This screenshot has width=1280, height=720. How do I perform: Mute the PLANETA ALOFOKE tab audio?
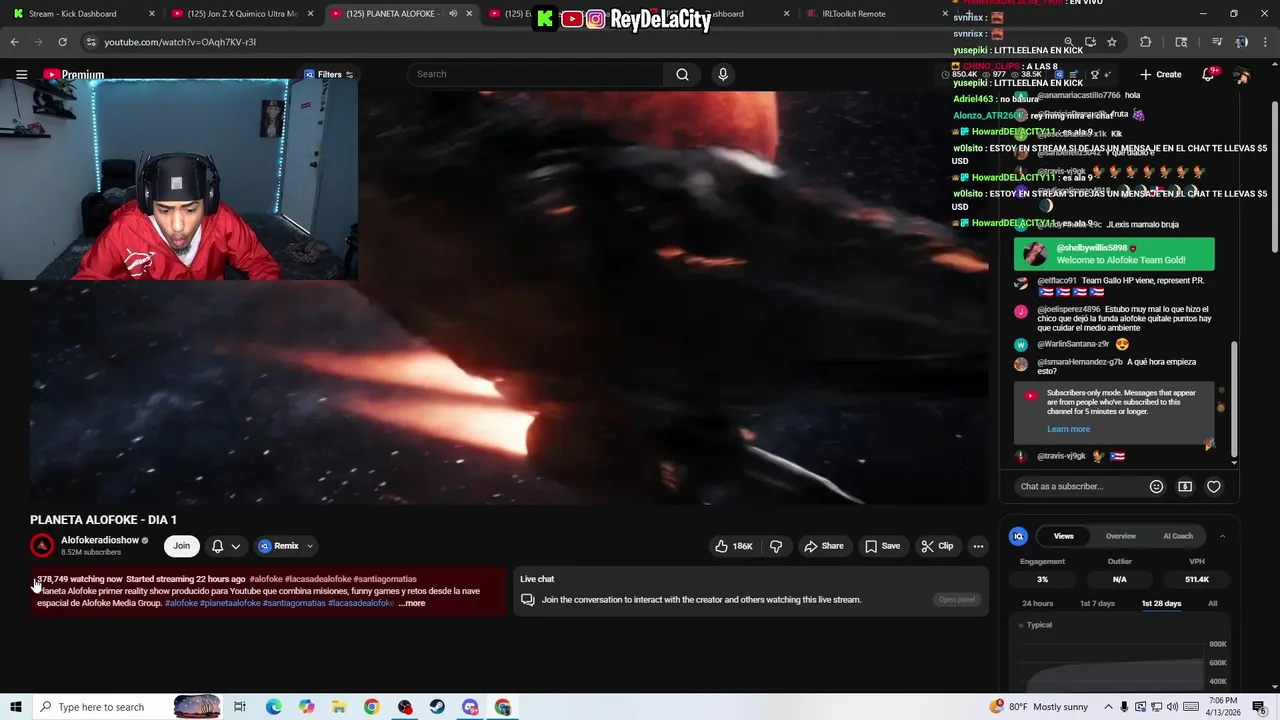pyautogui.click(x=453, y=14)
